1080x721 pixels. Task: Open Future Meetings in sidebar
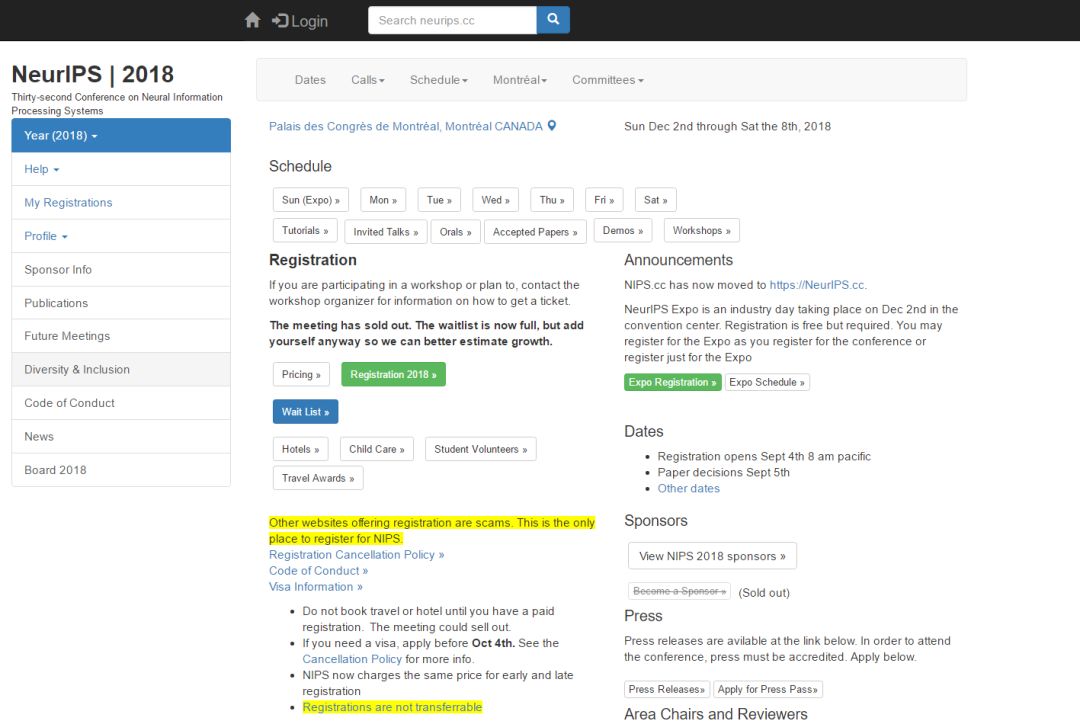[x=121, y=336]
